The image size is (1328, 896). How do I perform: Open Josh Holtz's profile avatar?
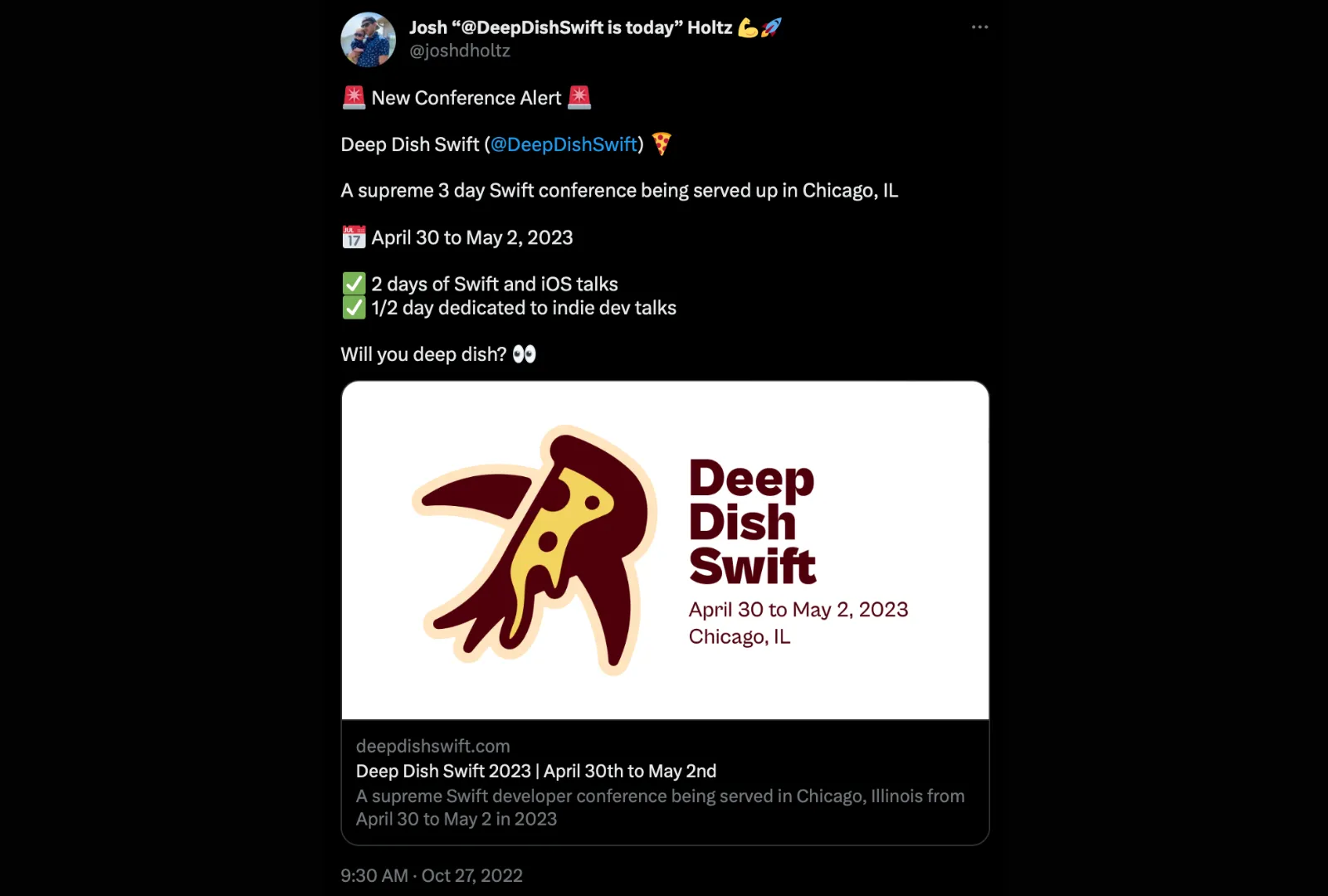pos(367,39)
